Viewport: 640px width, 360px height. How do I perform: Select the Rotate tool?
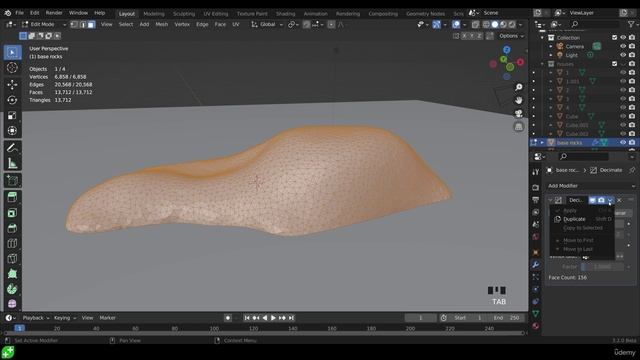click(x=12, y=100)
